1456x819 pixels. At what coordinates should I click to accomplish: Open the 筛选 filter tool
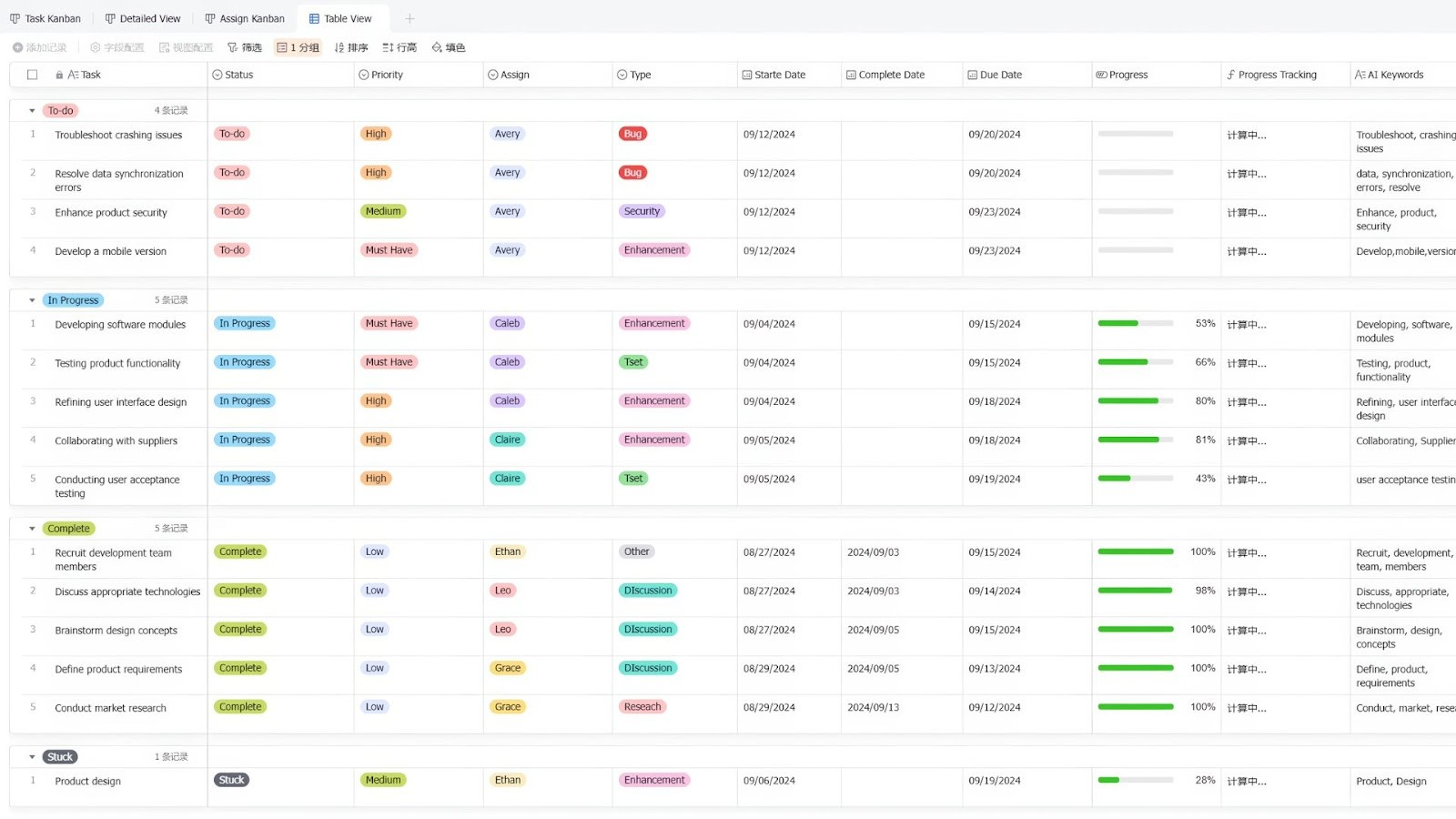tap(244, 47)
